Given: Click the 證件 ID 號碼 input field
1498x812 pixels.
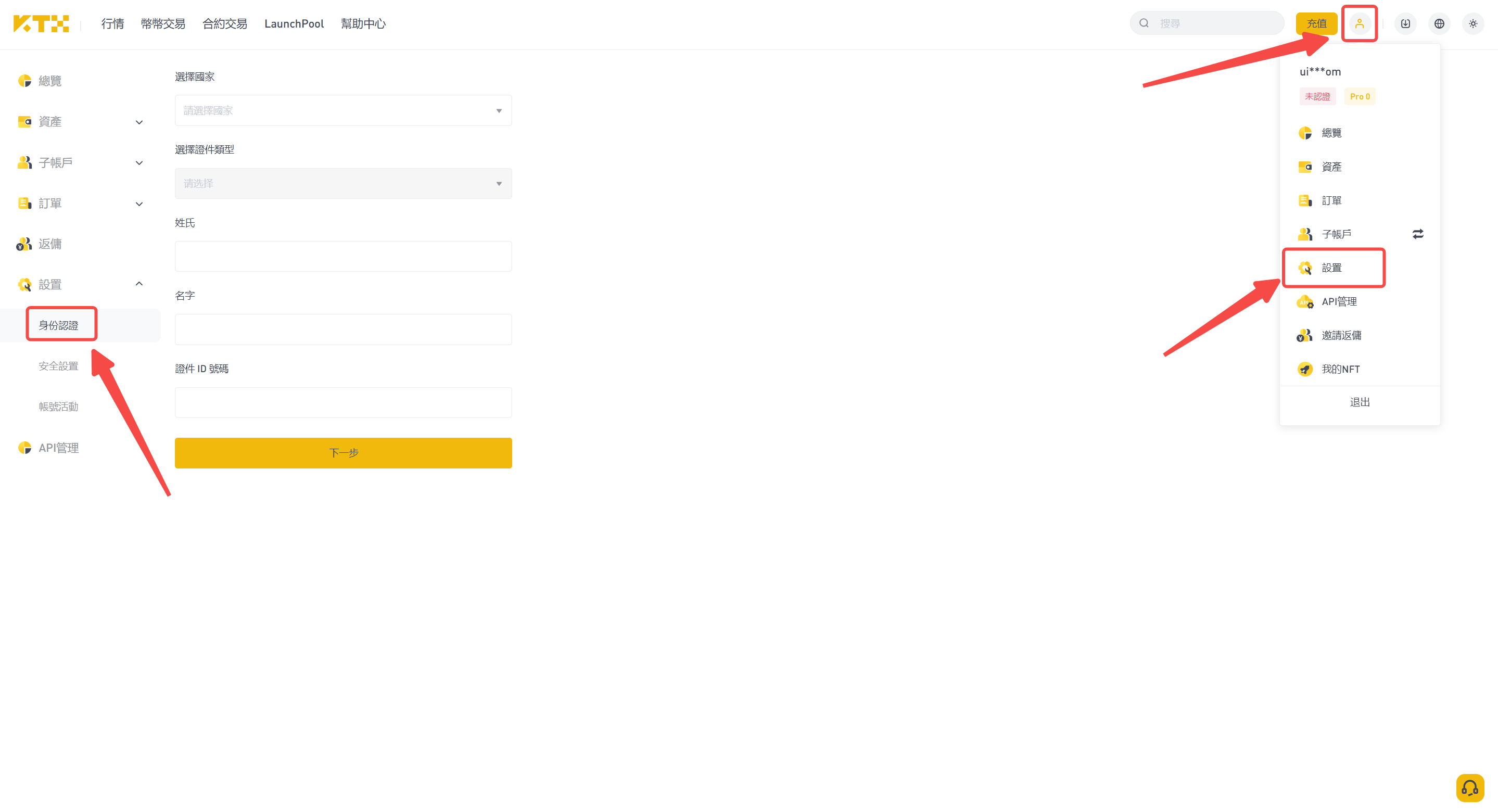Looking at the screenshot, I should pos(343,402).
